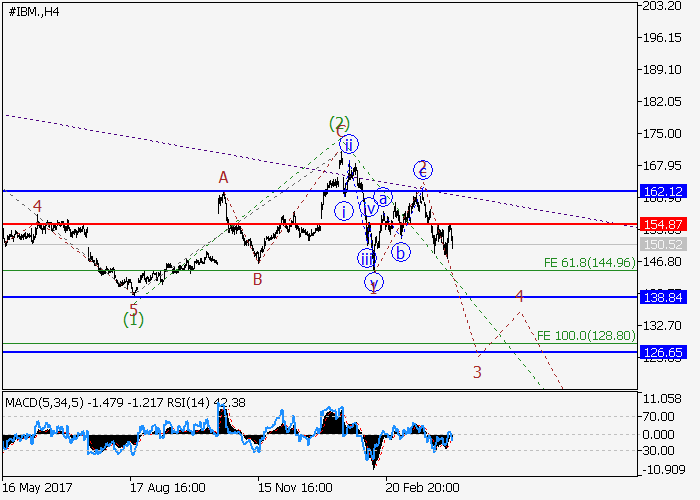Click the red wave A label
The image size is (700, 500).
pyautogui.click(x=224, y=177)
